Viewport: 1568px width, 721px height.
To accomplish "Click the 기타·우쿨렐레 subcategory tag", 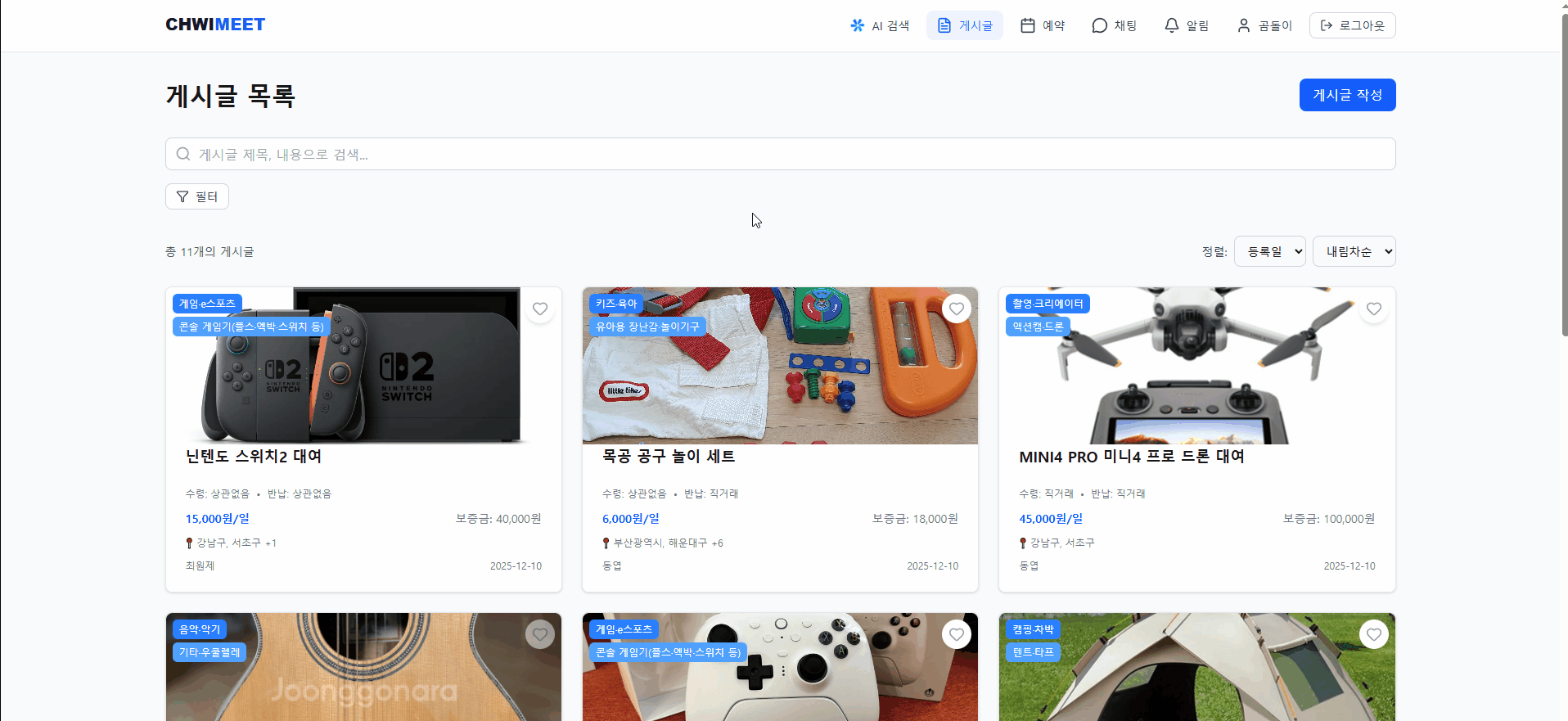I will coord(210,652).
